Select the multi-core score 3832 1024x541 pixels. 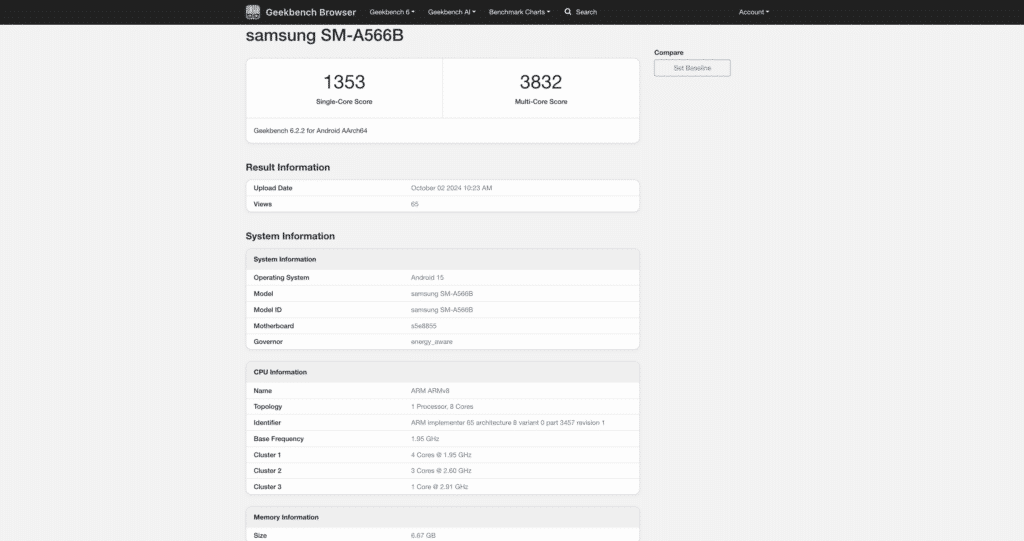[x=541, y=82]
